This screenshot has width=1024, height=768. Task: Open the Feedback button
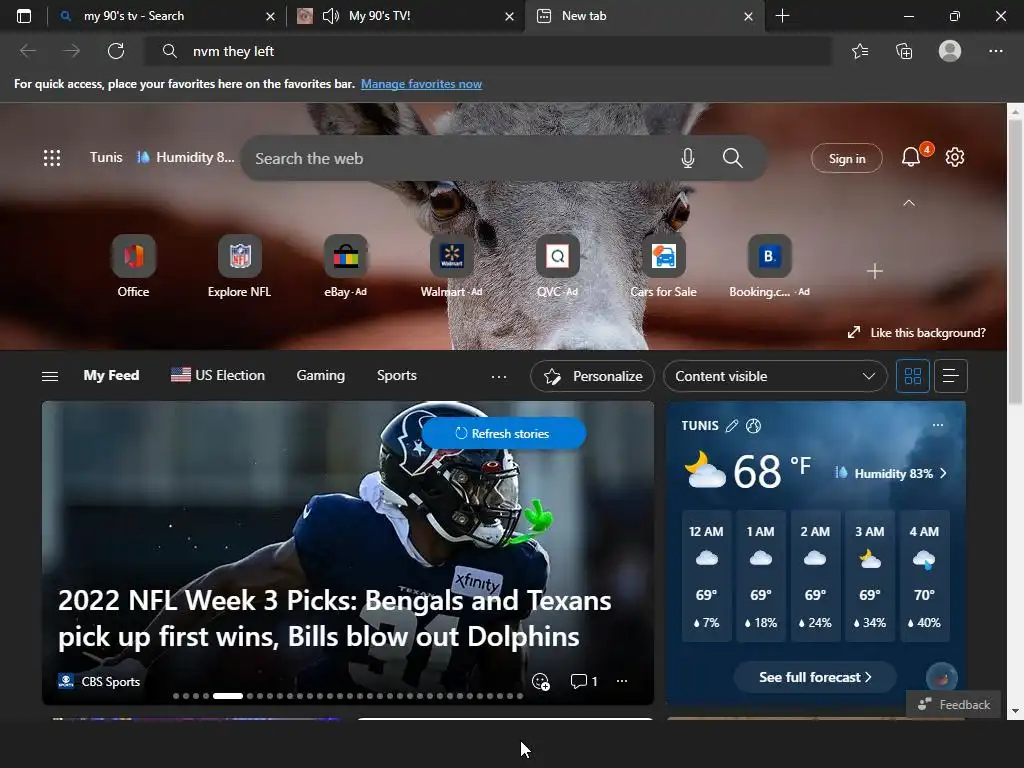click(953, 705)
